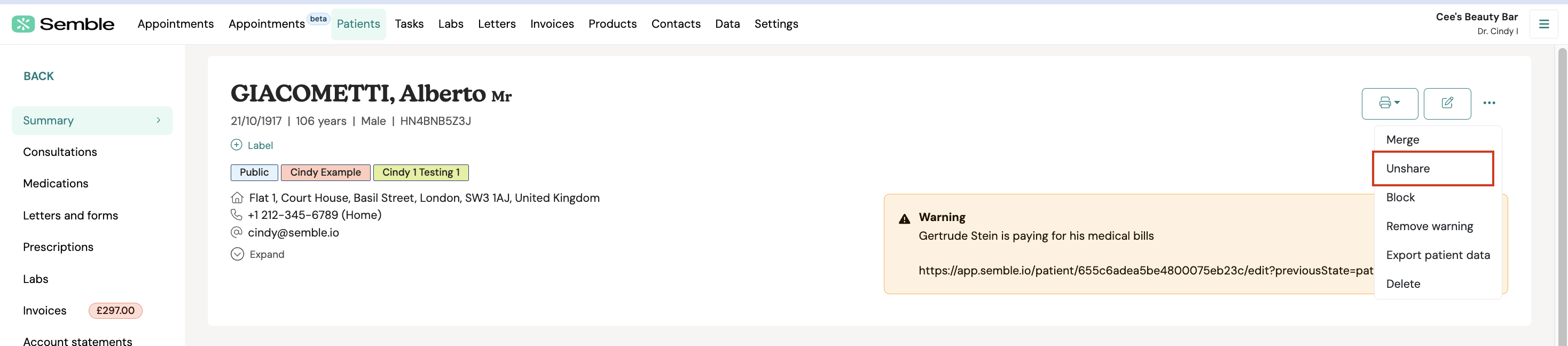Click the Cee's Beauty Bar account name
Image resolution: width=1568 pixels, height=346 pixels.
click(1477, 17)
